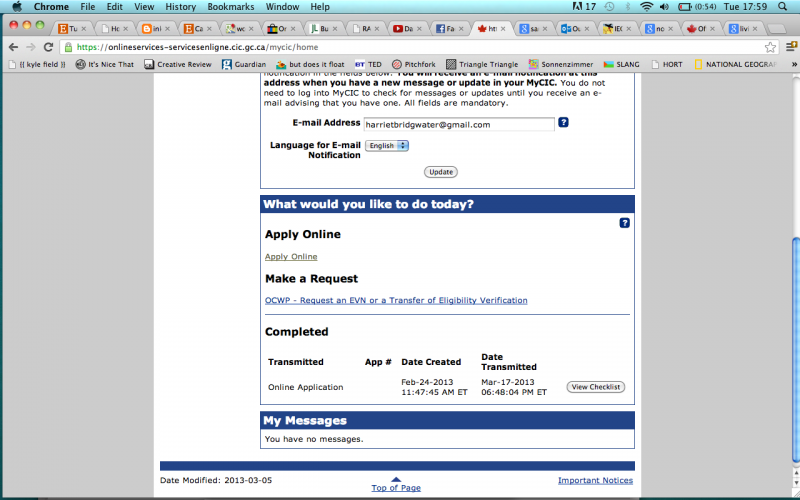The image size is (800, 500).
Task: Expand the Language for E-mail Notification dropdown
Action: [x=387, y=145]
